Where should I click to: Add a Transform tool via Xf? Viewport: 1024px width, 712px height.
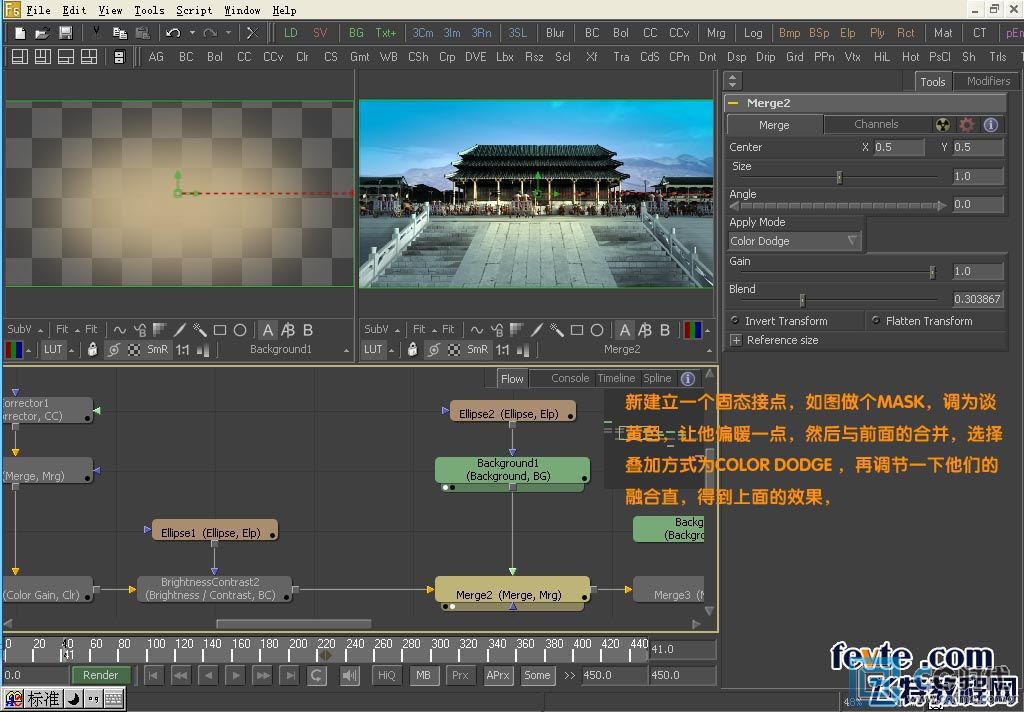pos(592,57)
